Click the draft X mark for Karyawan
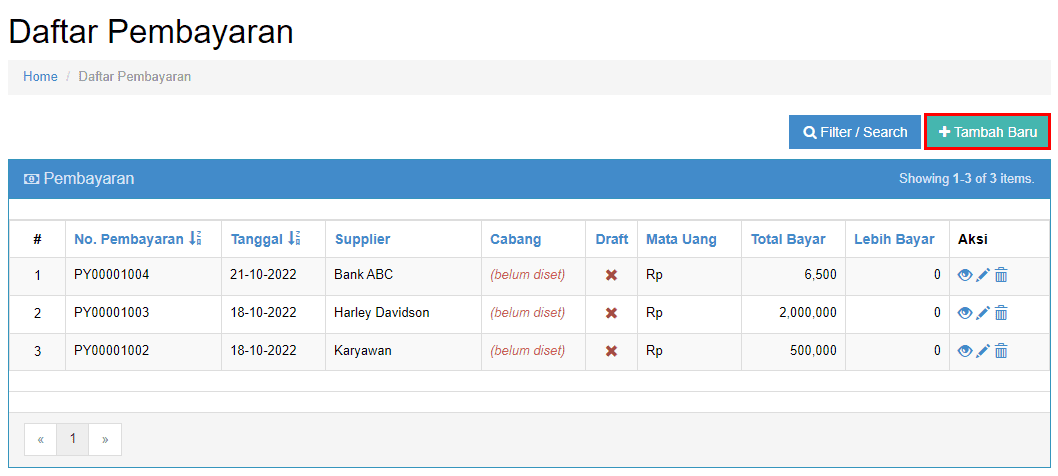The height and width of the screenshot is (476, 1058). (x=611, y=351)
